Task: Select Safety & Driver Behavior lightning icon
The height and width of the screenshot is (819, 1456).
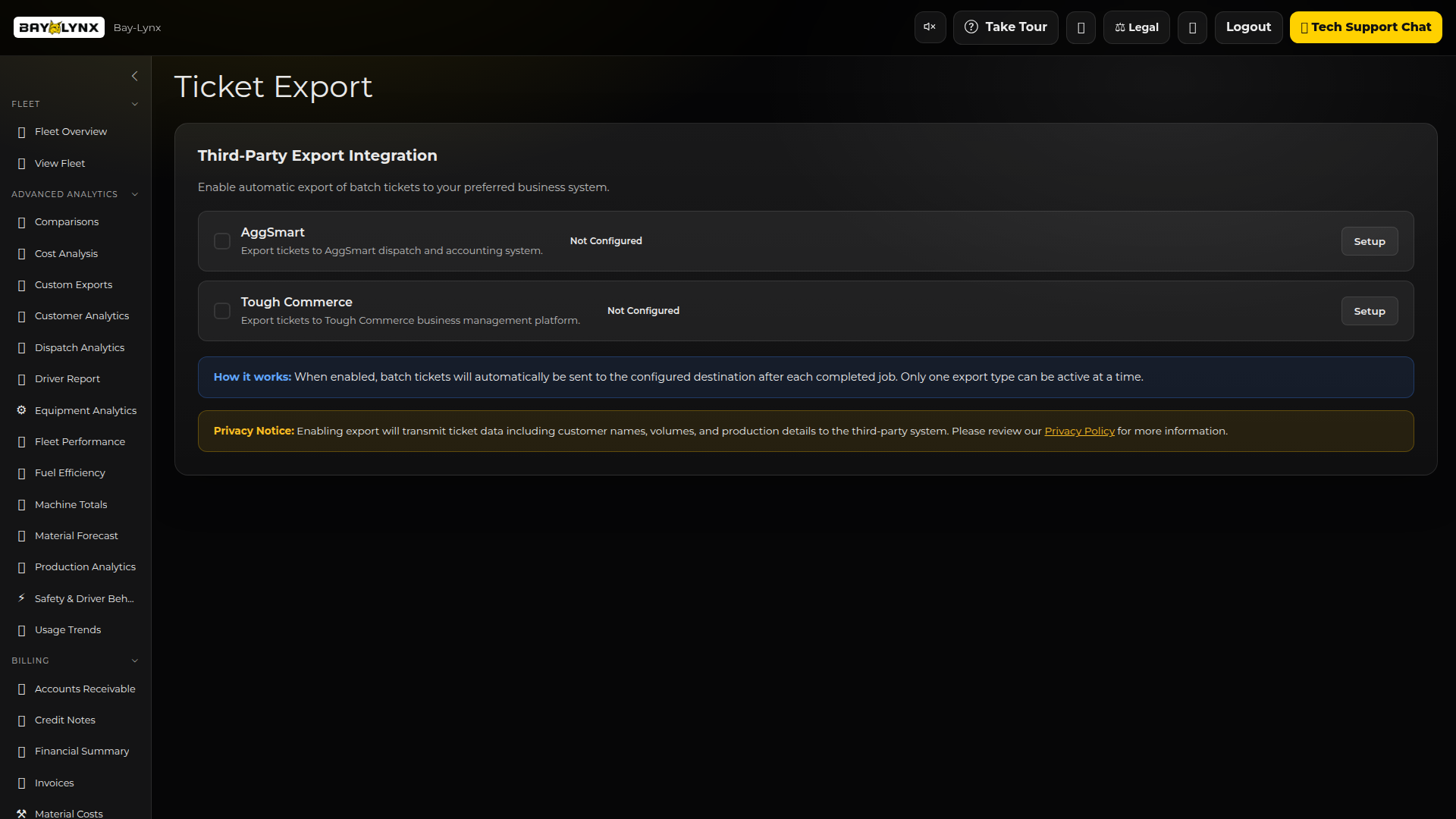Action: click(x=20, y=598)
